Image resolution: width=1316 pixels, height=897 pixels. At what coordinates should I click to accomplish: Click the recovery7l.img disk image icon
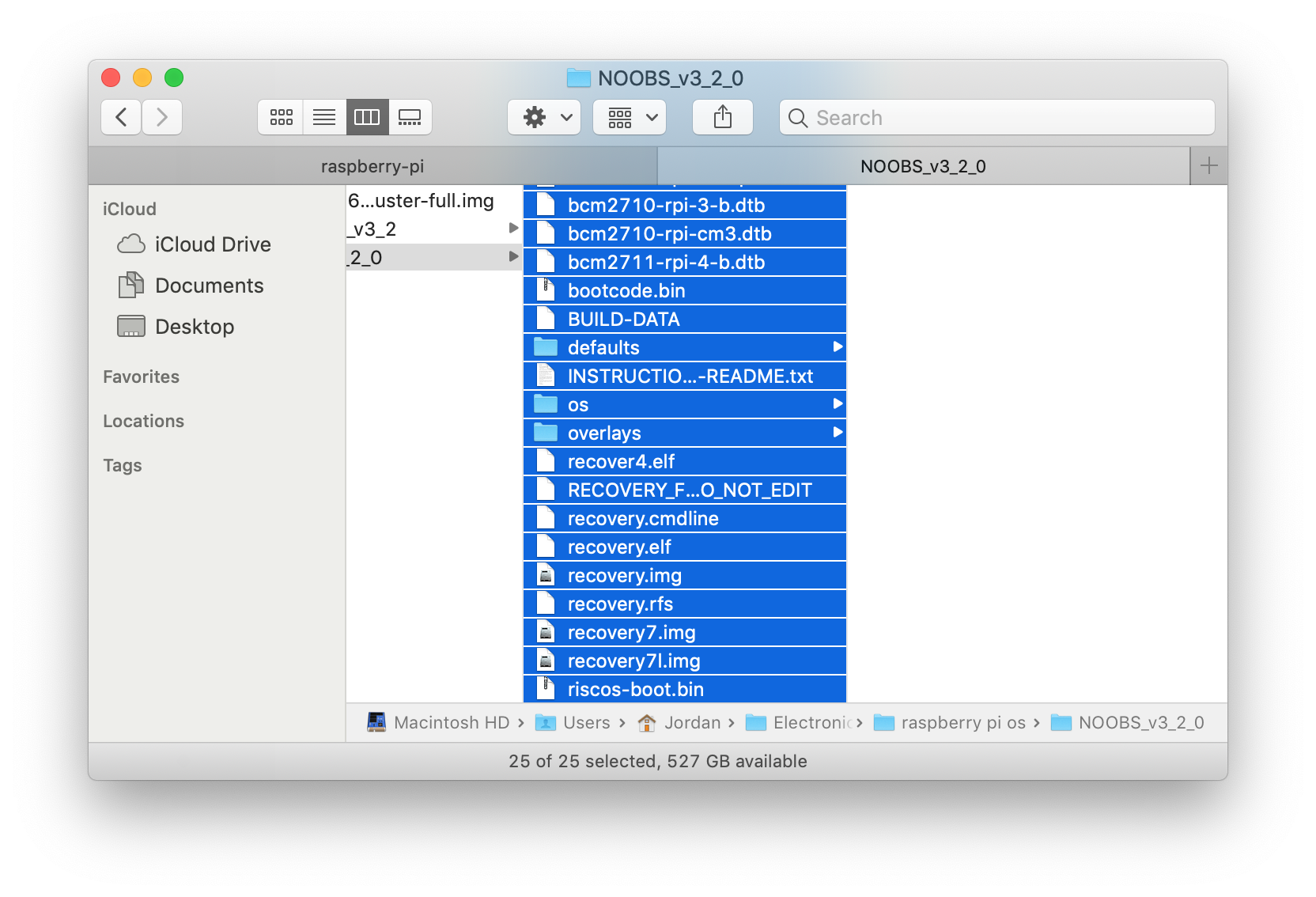coord(546,660)
